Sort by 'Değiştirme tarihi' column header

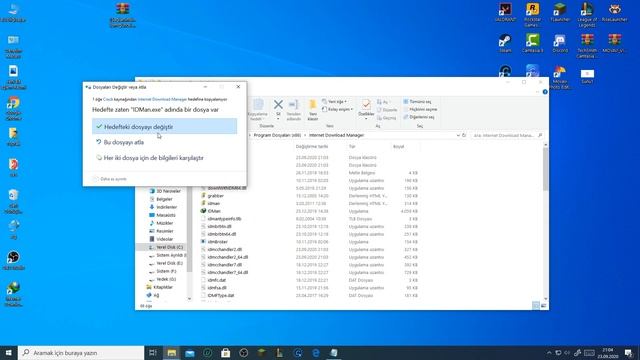[312, 147]
